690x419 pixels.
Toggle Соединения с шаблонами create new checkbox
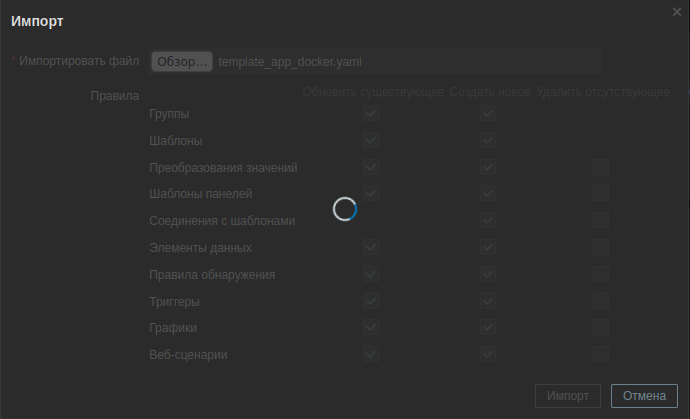488,220
